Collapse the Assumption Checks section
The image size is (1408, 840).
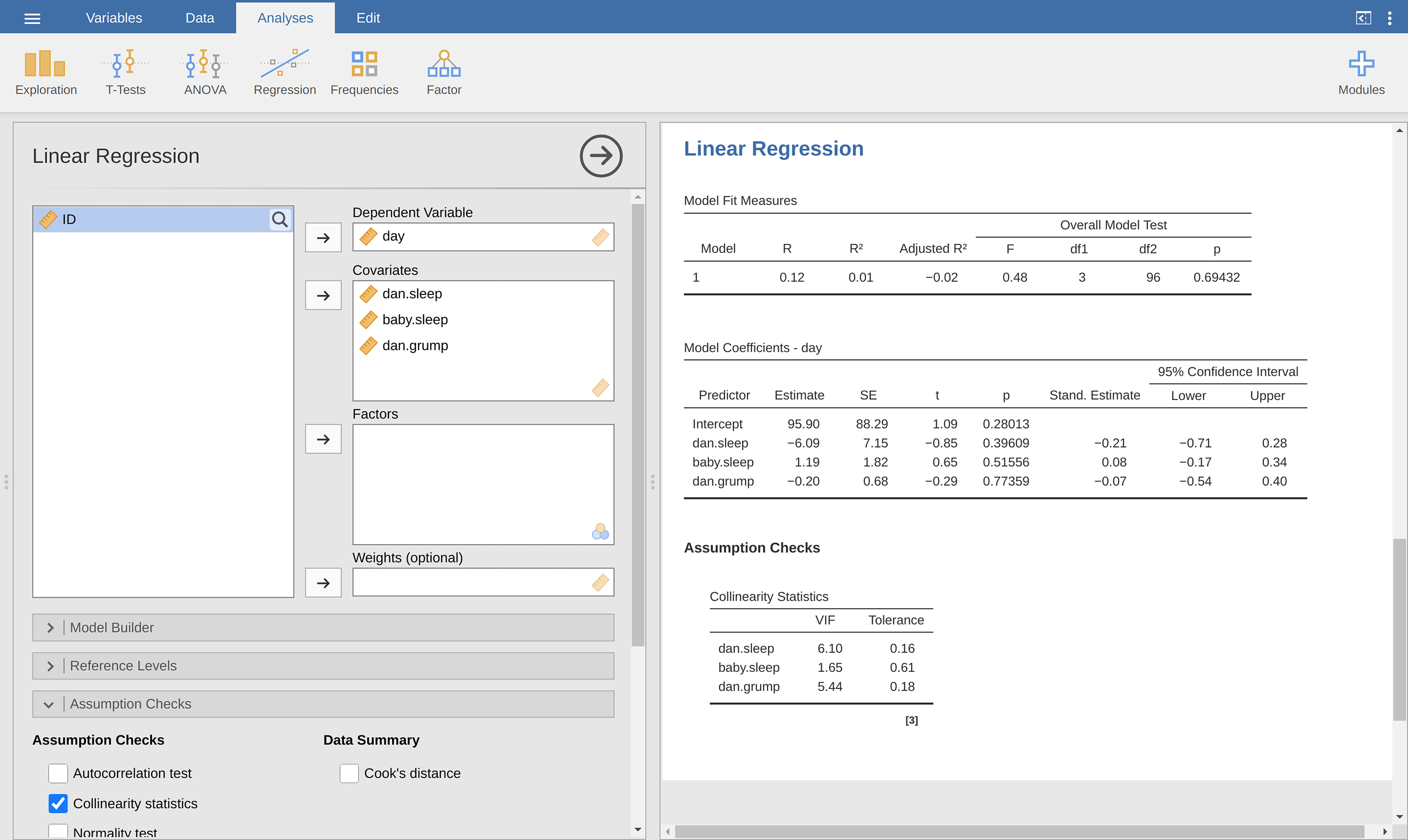click(323, 704)
